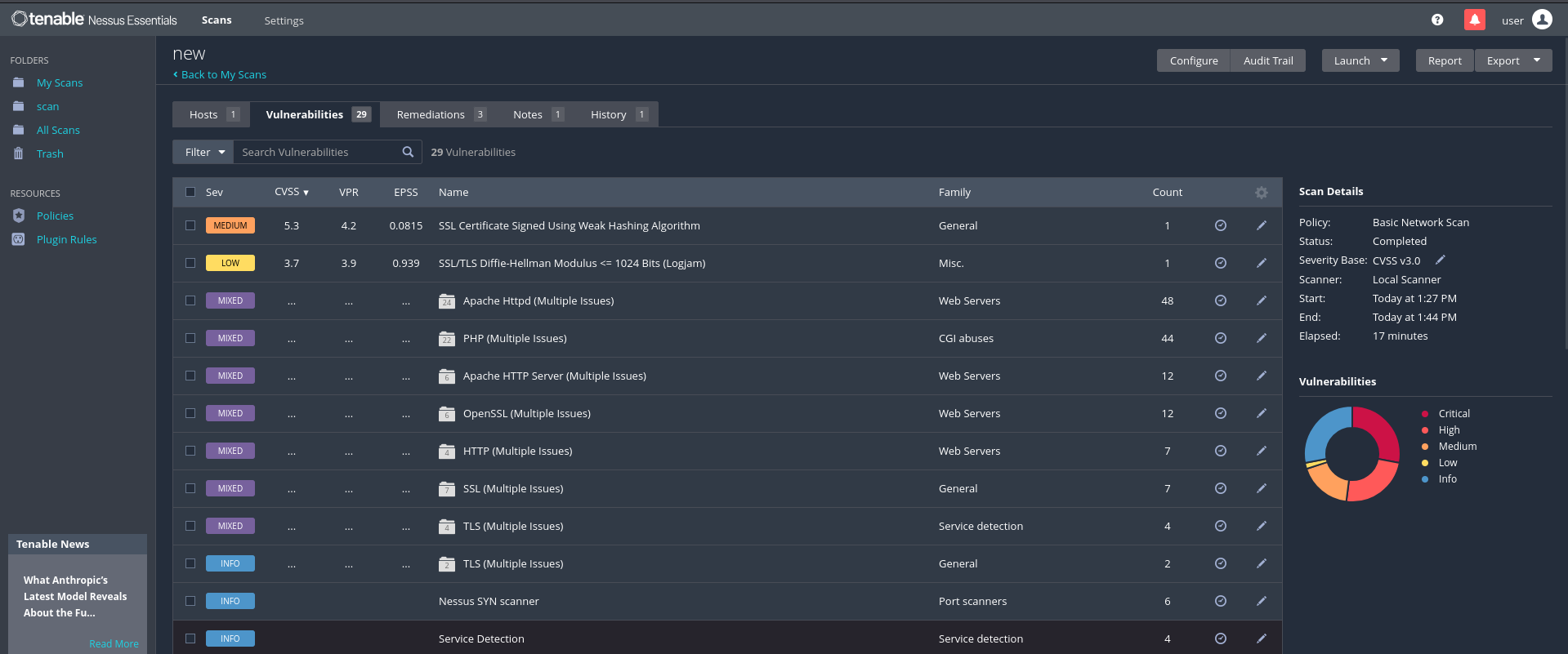Screen dimensions: 1568x654
Task: Click the Policies shield icon
Action: click(x=19, y=216)
